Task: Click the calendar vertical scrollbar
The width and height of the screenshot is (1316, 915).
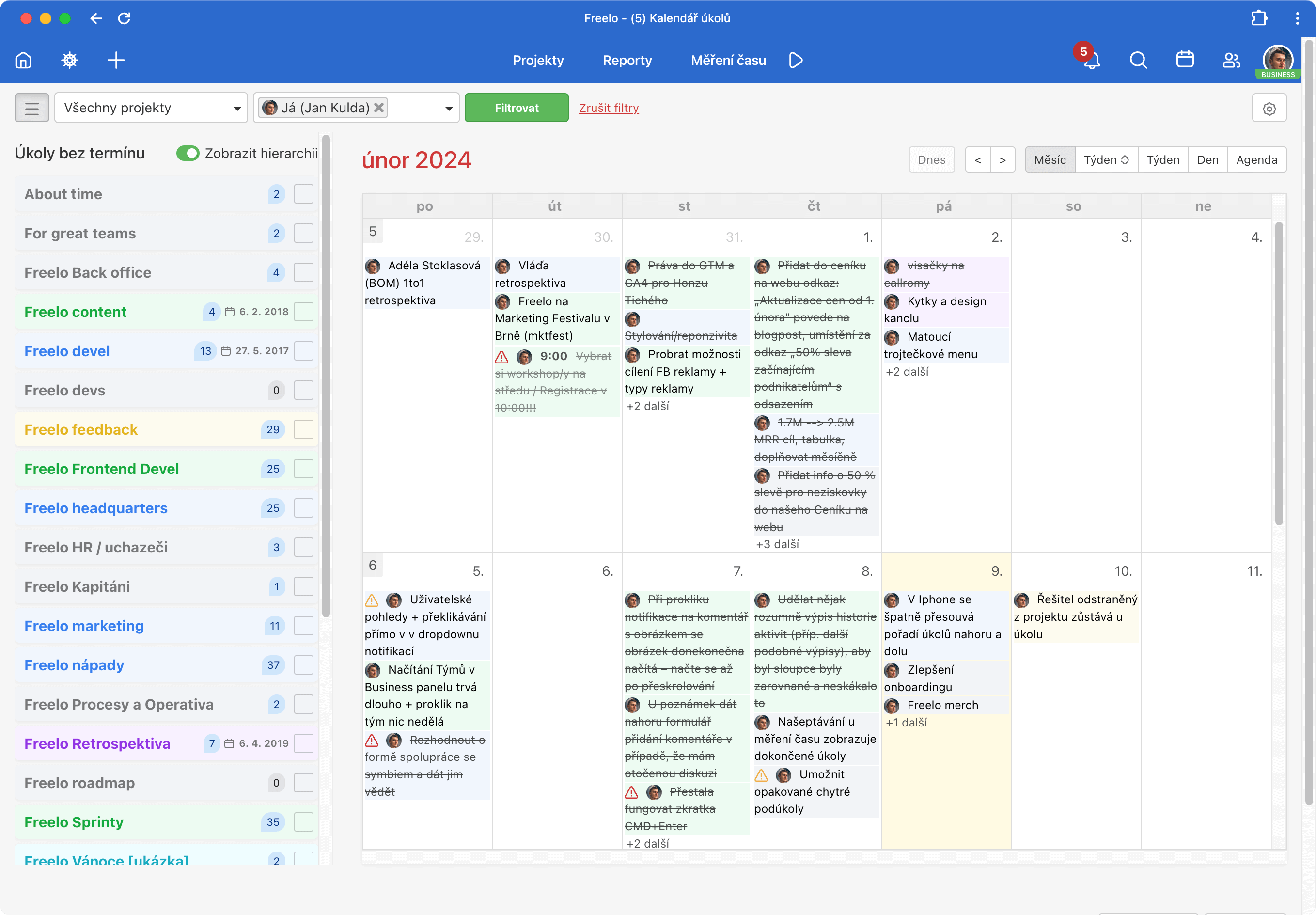Action: tap(1279, 373)
